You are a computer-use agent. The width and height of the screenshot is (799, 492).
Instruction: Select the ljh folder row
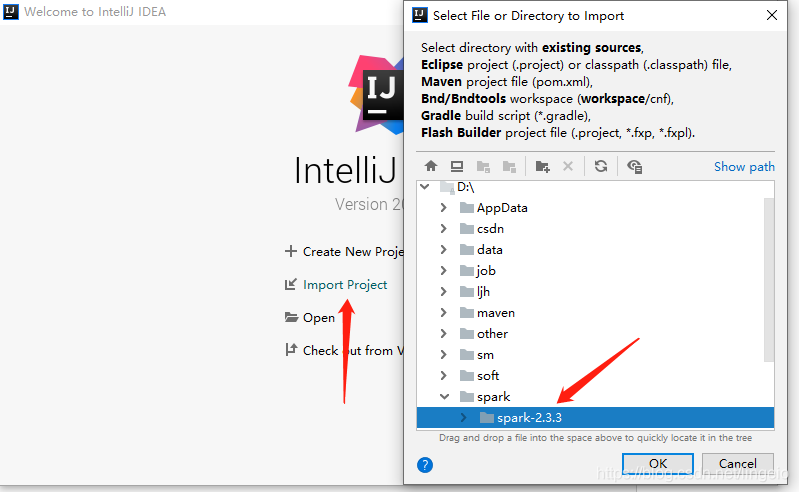click(595, 291)
